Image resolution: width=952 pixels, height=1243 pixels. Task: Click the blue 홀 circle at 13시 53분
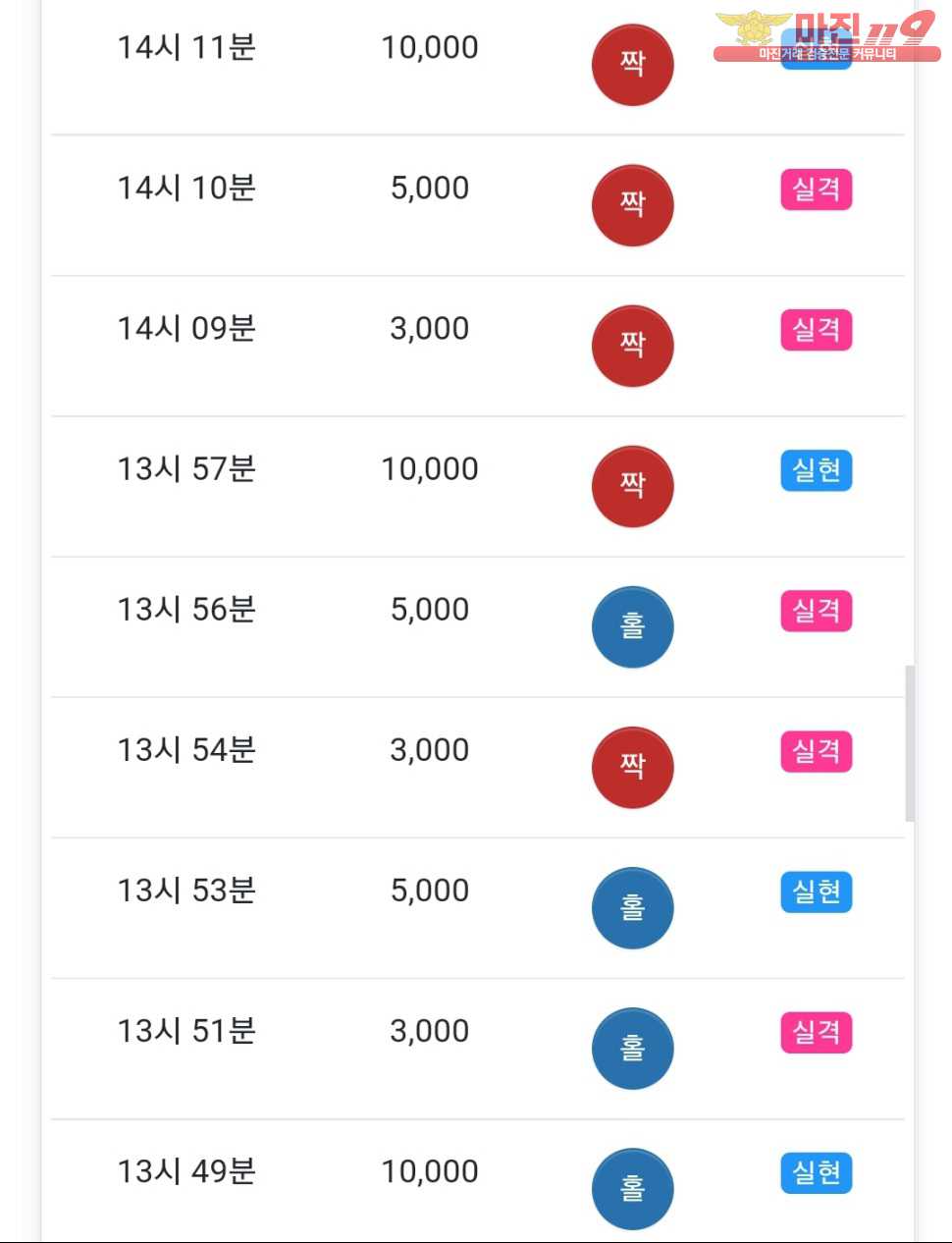(632, 907)
